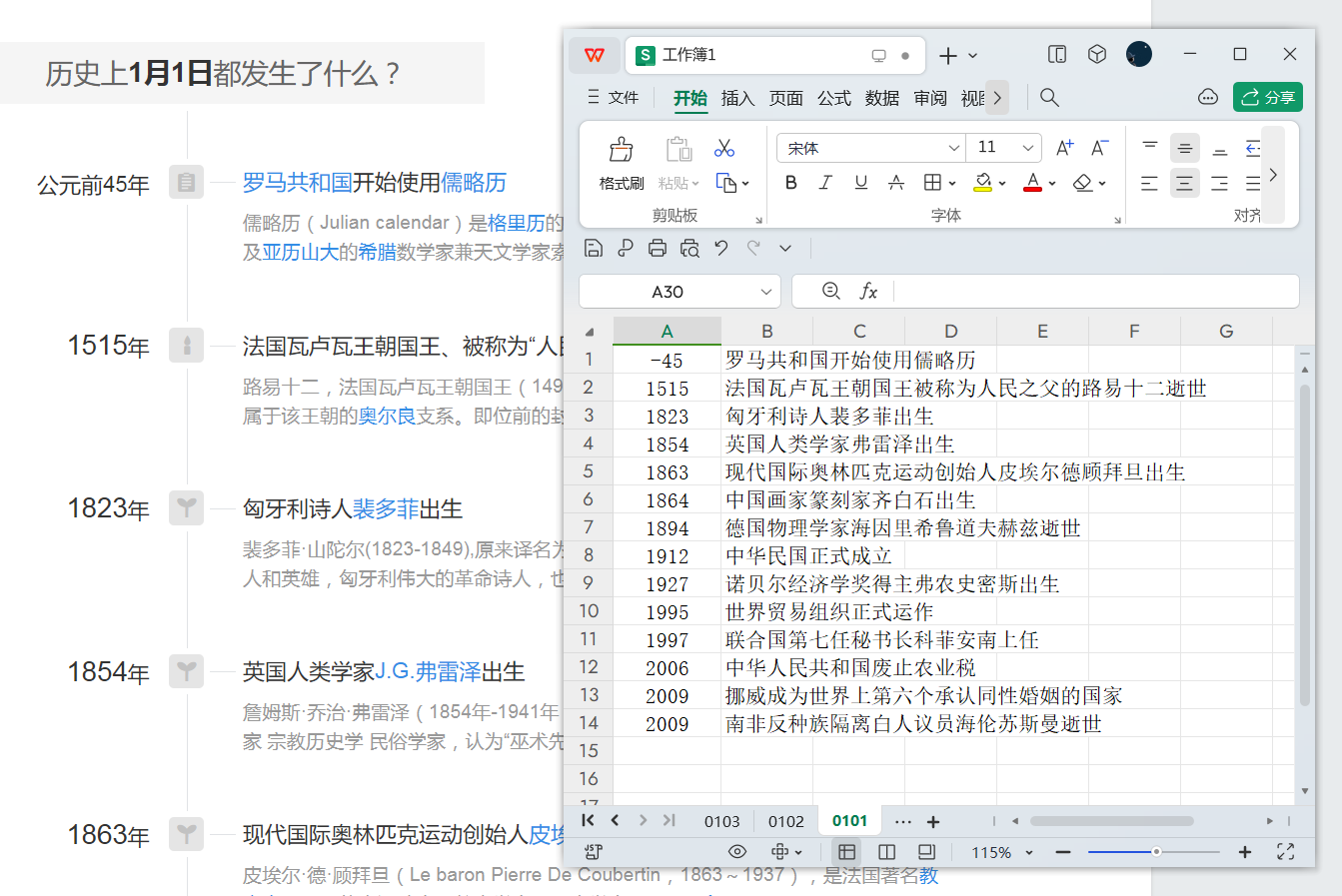Toggle center horizontal alignment
This screenshot has height=896, width=1342.
pos(1185,183)
